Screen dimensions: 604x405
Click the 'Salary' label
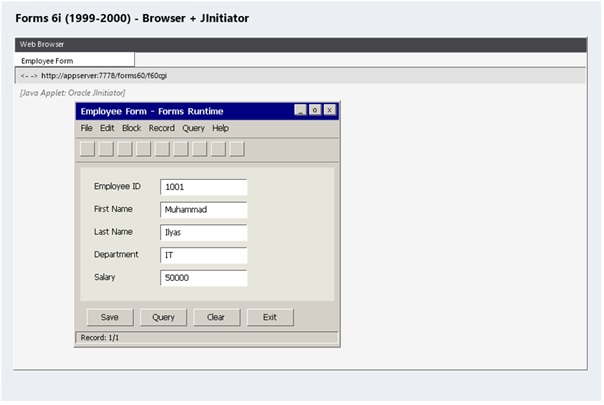104,277
